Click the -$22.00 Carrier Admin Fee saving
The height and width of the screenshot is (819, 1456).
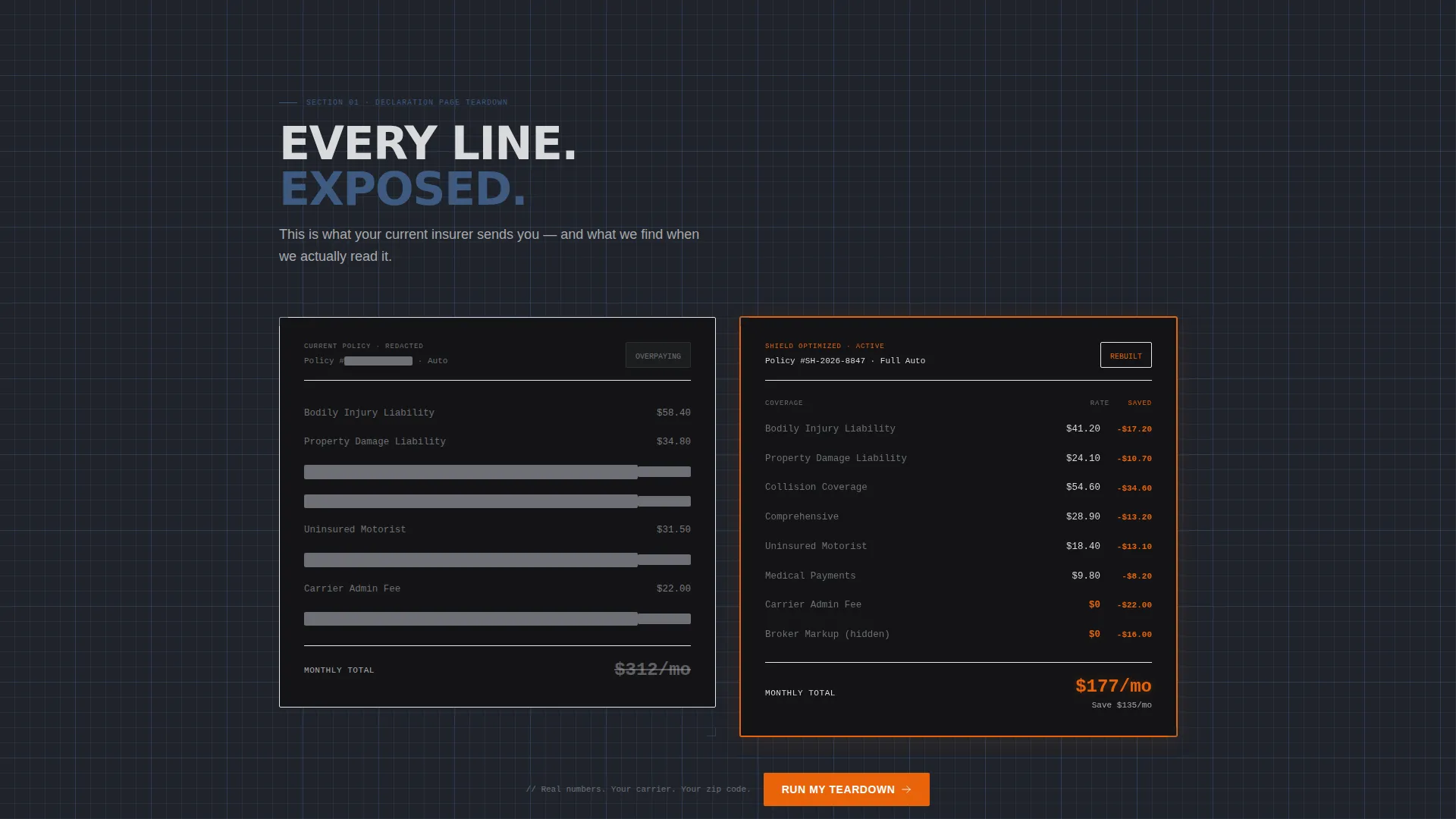[x=1134, y=605]
